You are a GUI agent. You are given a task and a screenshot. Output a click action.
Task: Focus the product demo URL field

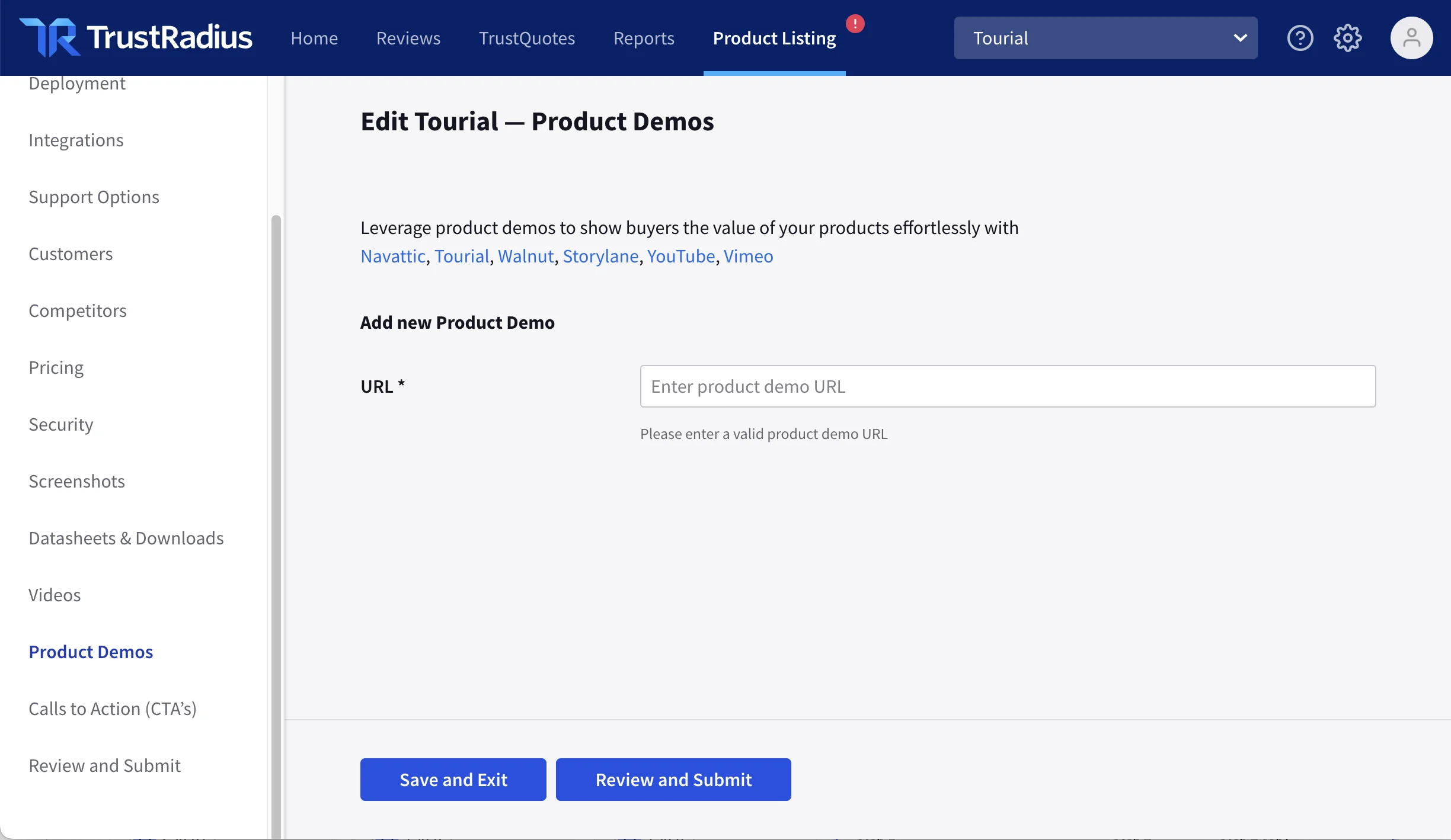[x=1008, y=386]
